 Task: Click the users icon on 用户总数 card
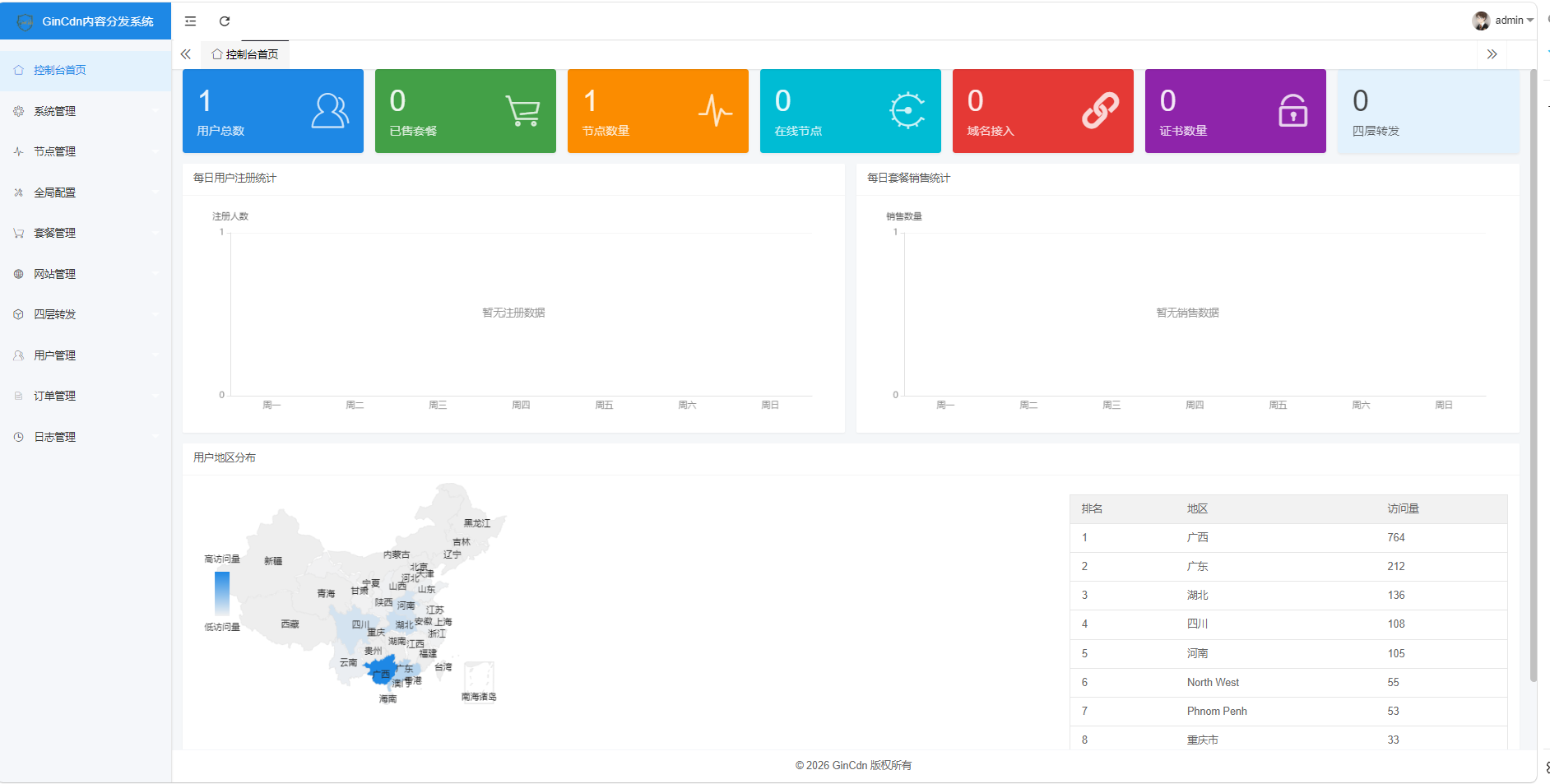tap(330, 111)
